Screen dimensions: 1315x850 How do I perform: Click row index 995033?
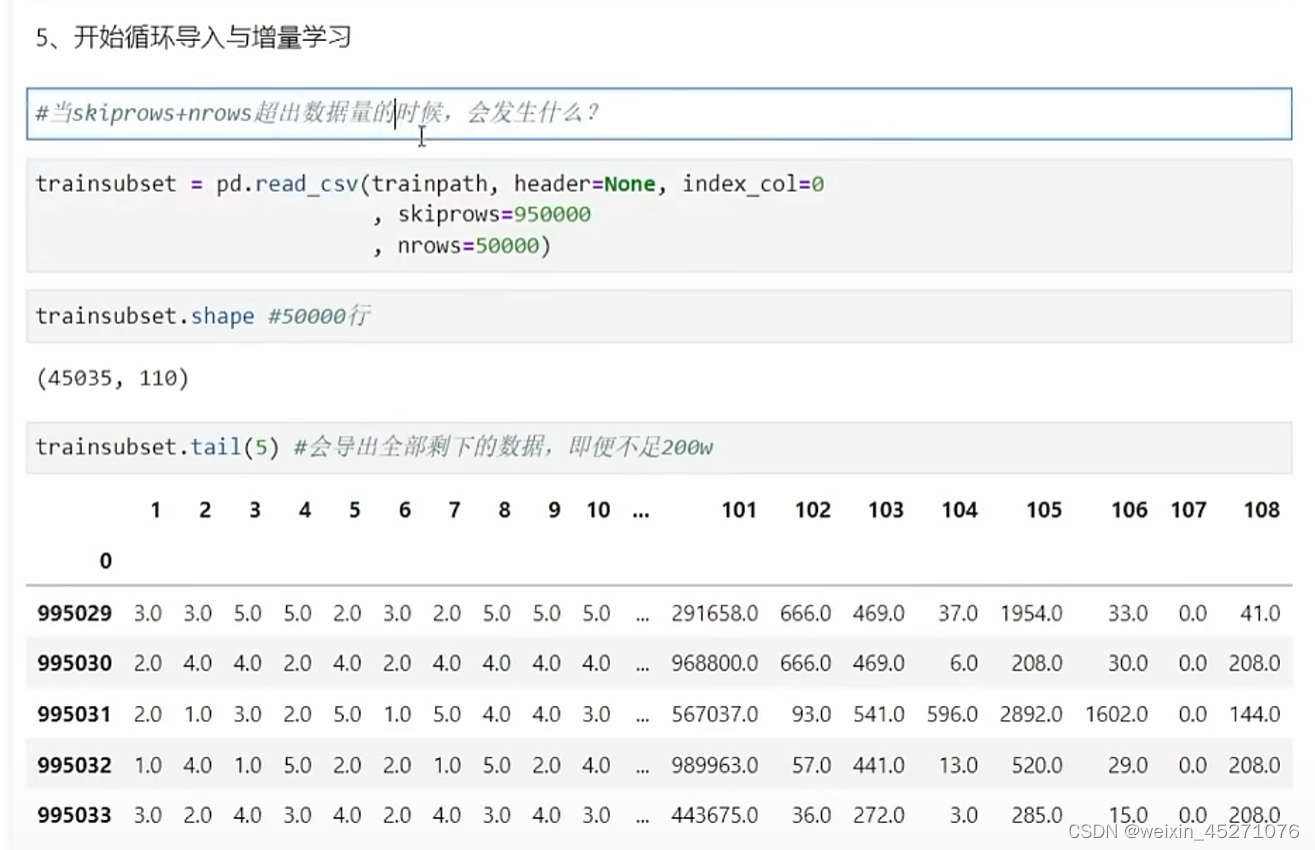click(x=75, y=815)
